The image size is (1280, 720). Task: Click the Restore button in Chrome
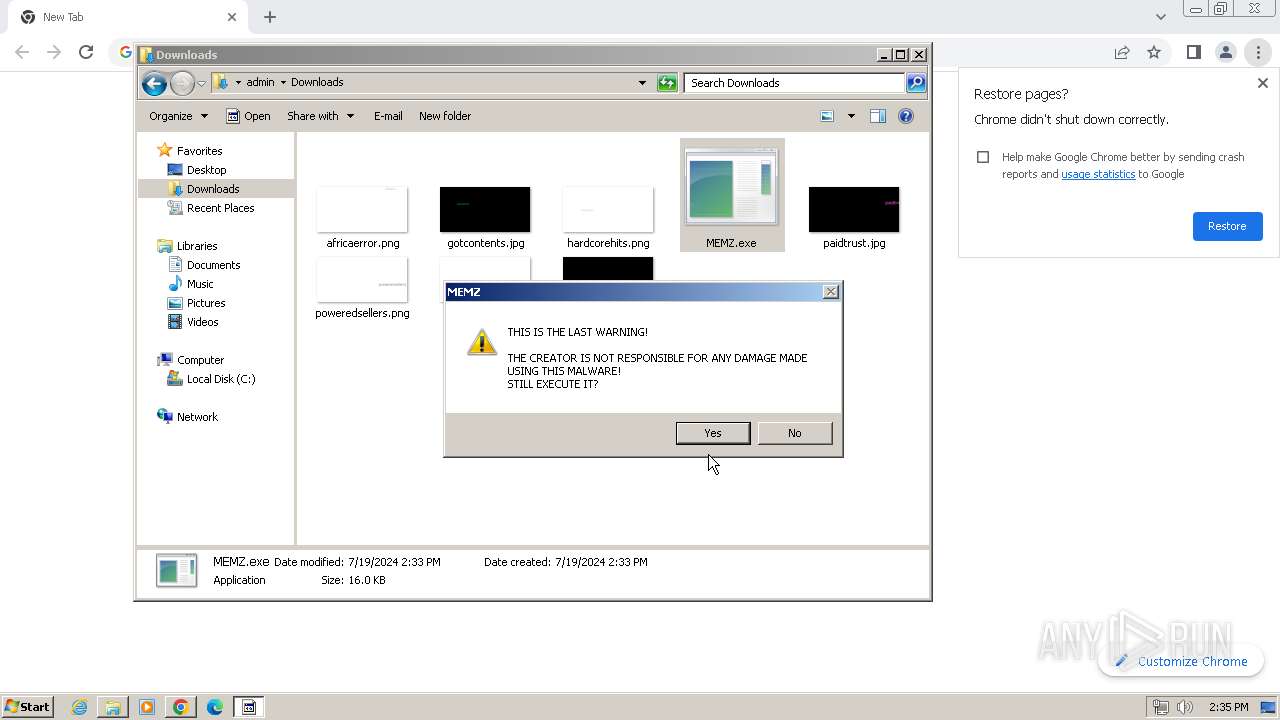coord(1227,226)
